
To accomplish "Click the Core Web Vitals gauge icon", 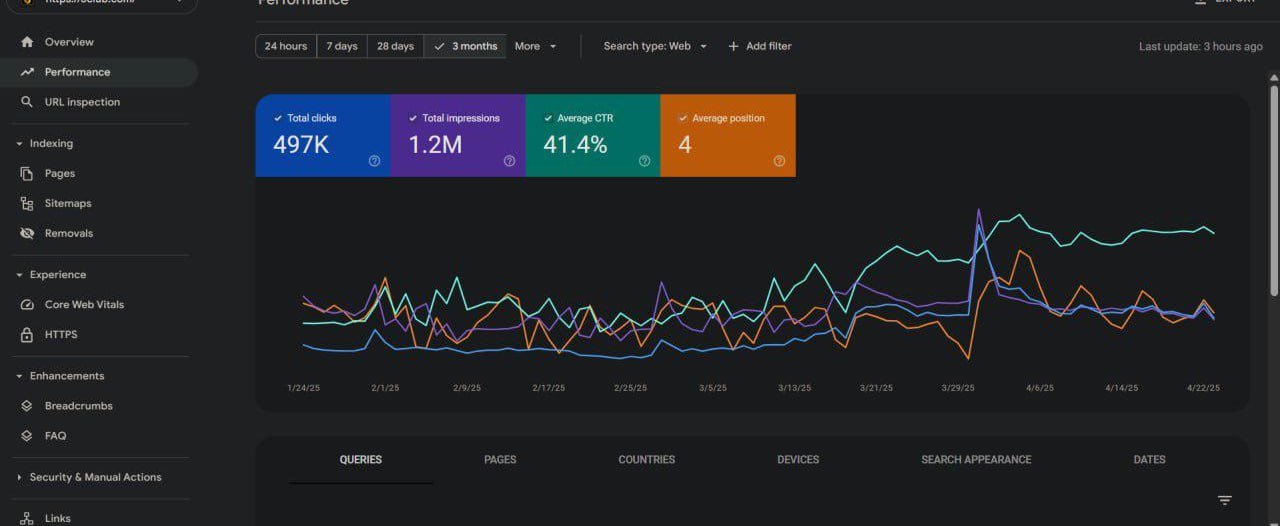I will 27,305.
